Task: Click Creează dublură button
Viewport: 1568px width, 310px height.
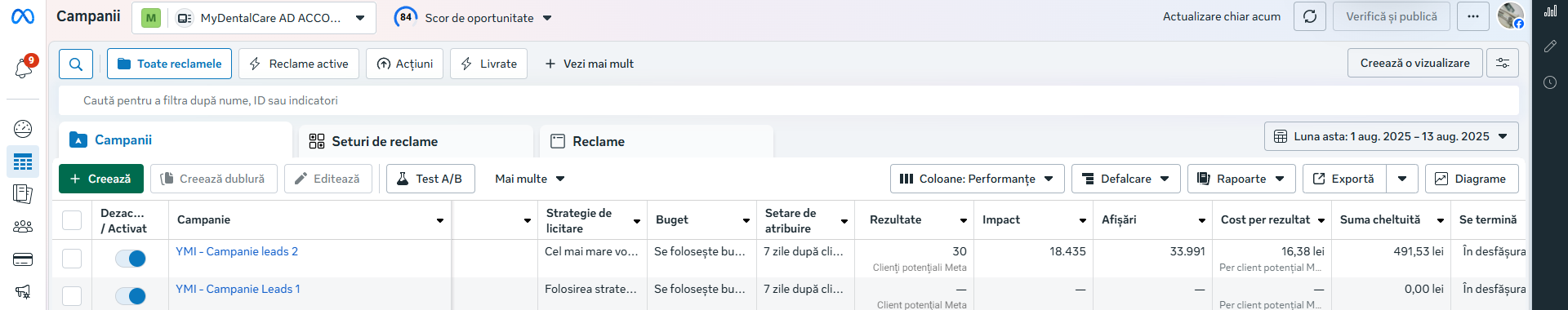Action: coord(214,179)
